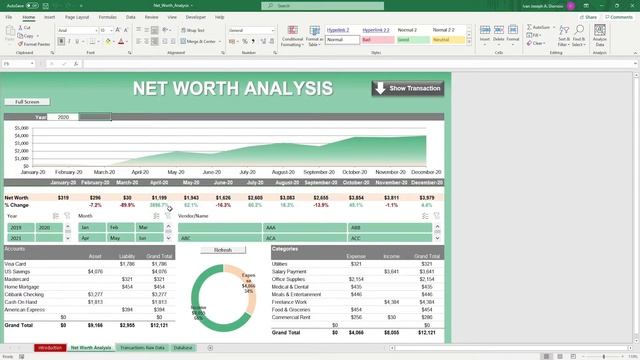The width and height of the screenshot is (640, 360).
Task: Click the Share button
Action: coord(588,17)
